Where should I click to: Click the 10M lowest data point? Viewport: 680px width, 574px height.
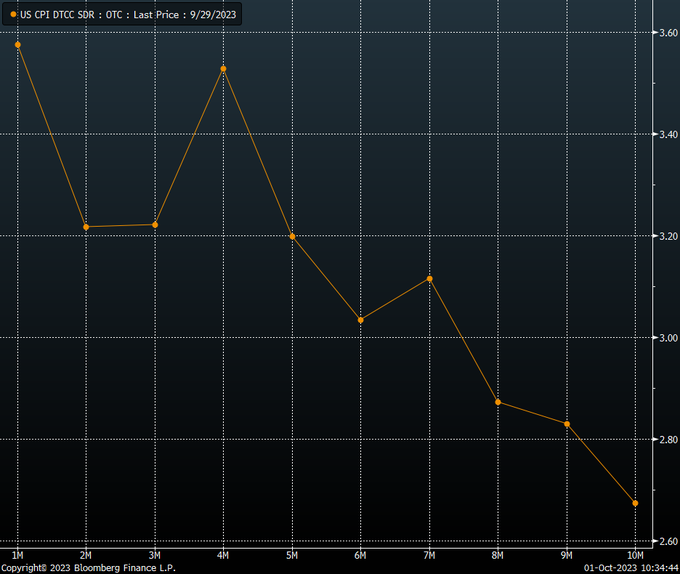[x=635, y=503]
